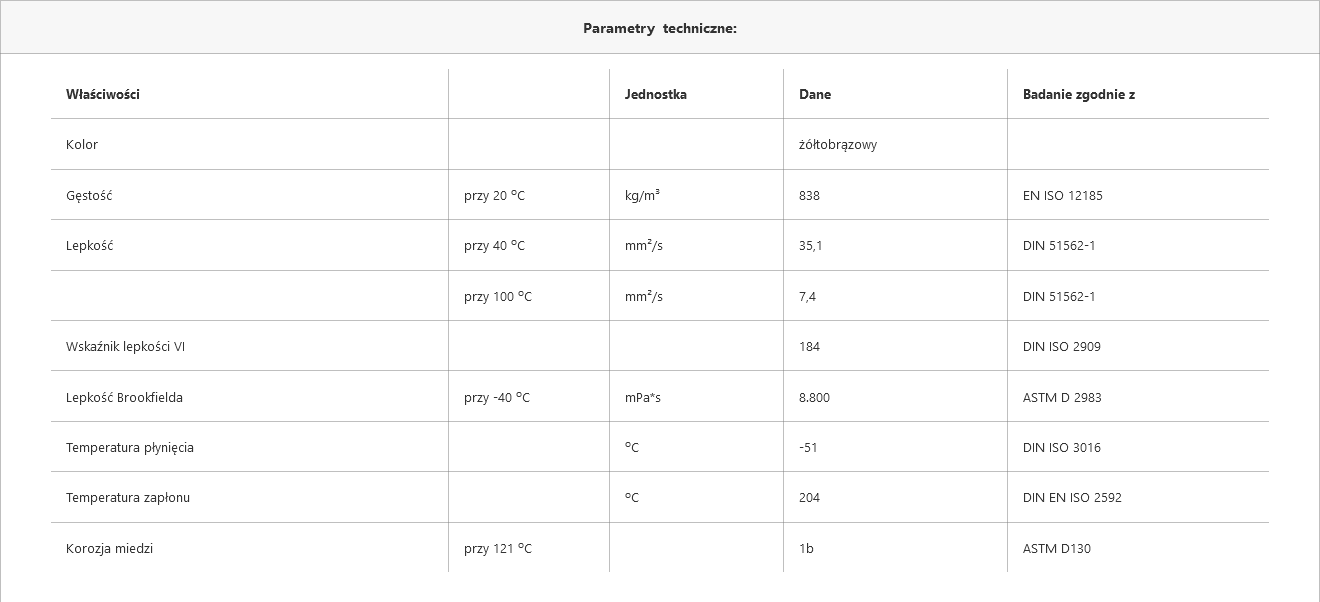
Task: Click the 'Jednostka' column header
Action: point(656,94)
